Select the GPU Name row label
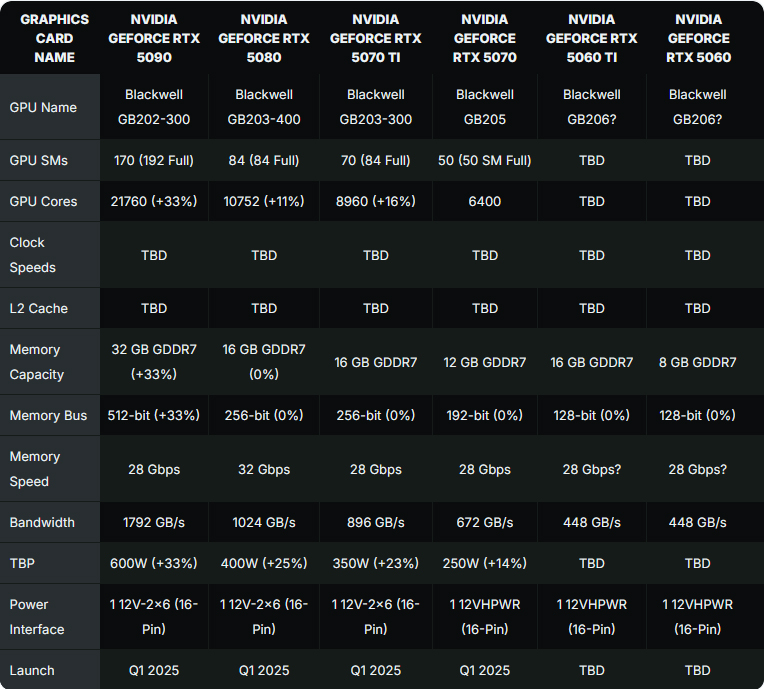Screen dimensions: 764x689 (43, 107)
